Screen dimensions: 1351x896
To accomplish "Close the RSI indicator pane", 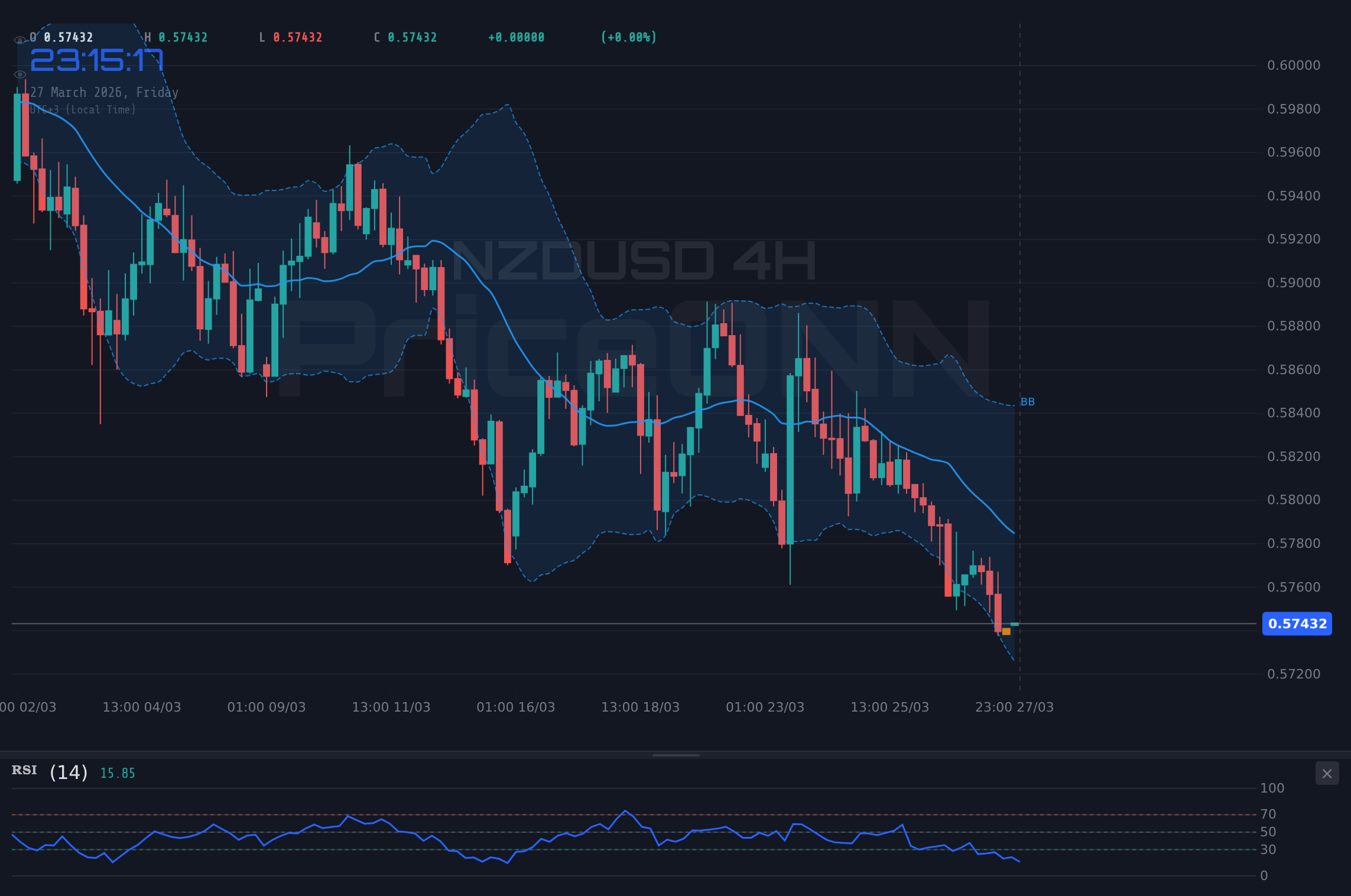I will [1327, 773].
